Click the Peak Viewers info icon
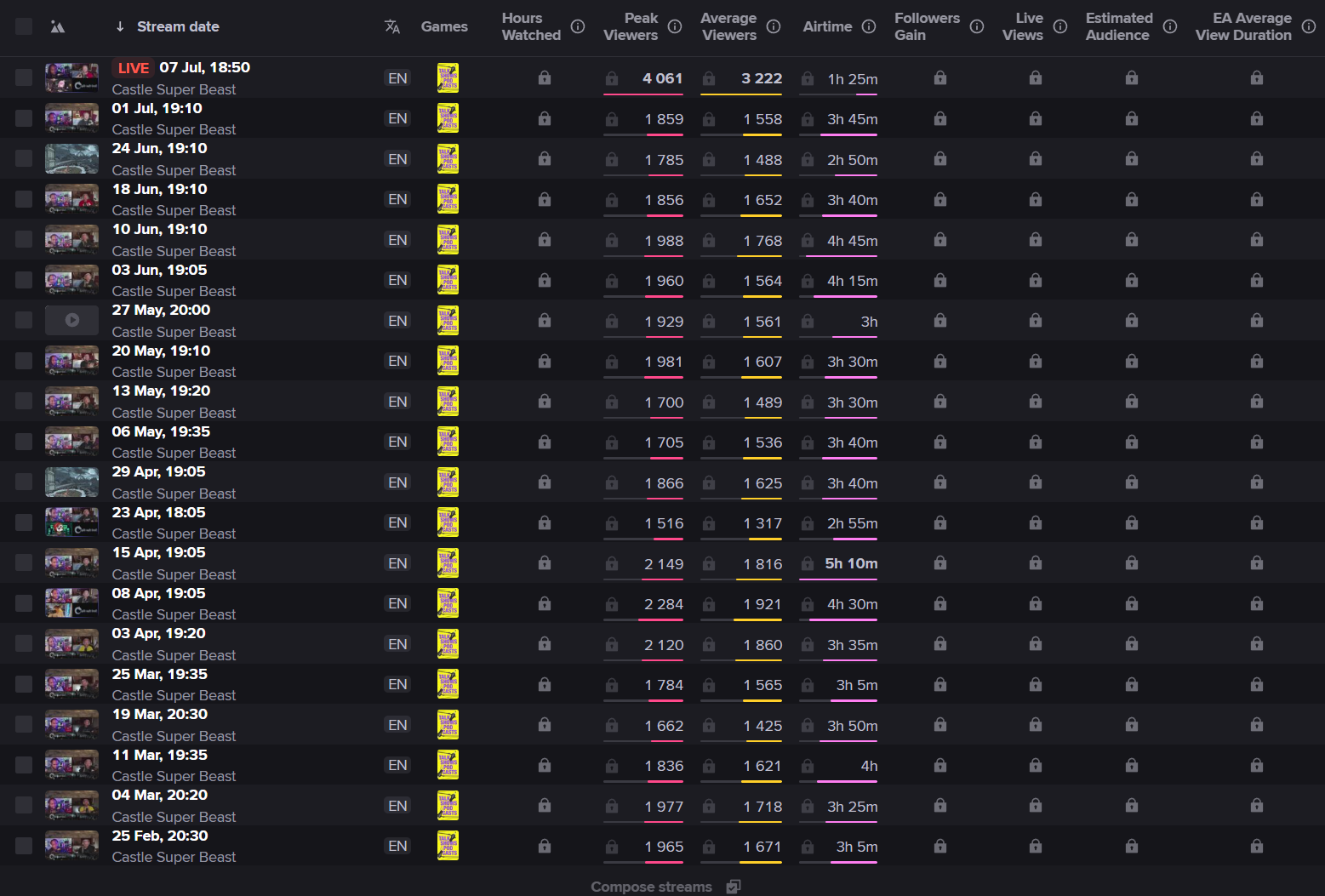This screenshot has width=1325, height=896. coord(675,26)
